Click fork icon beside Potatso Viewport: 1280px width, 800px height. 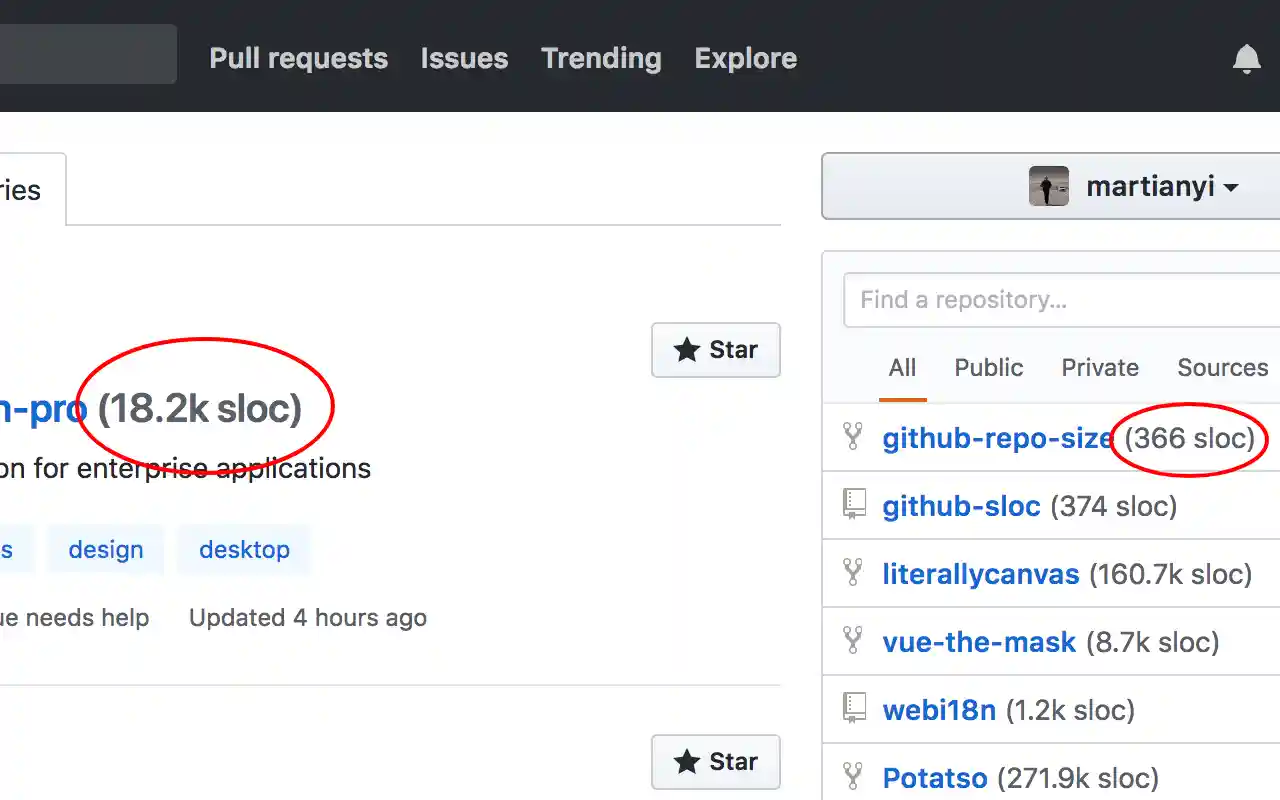click(x=853, y=776)
